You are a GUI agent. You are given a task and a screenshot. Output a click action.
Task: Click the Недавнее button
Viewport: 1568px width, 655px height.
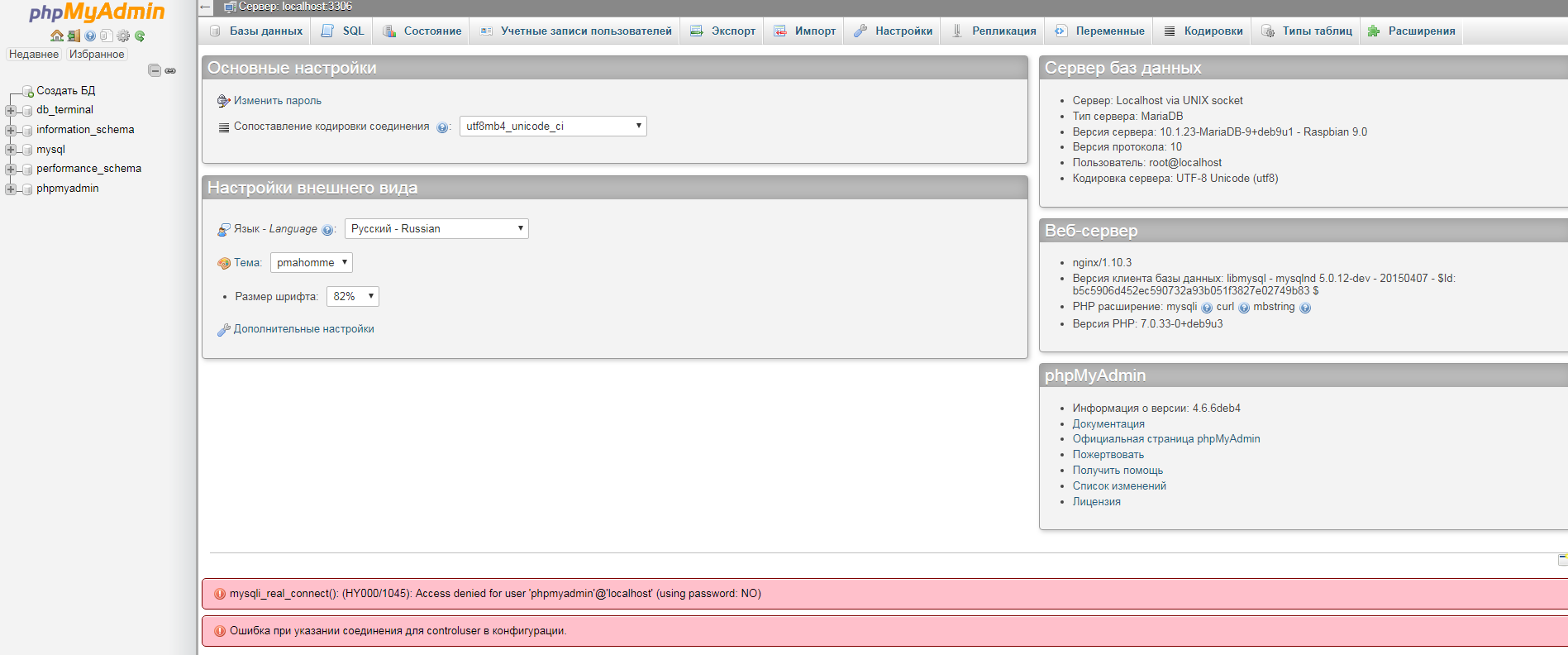pyautogui.click(x=34, y=54)
